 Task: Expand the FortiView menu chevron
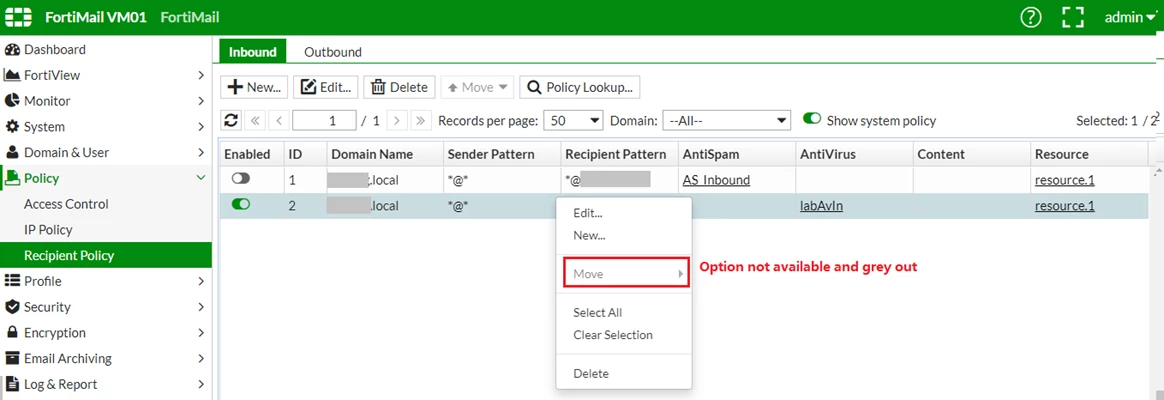pos(201,75)
